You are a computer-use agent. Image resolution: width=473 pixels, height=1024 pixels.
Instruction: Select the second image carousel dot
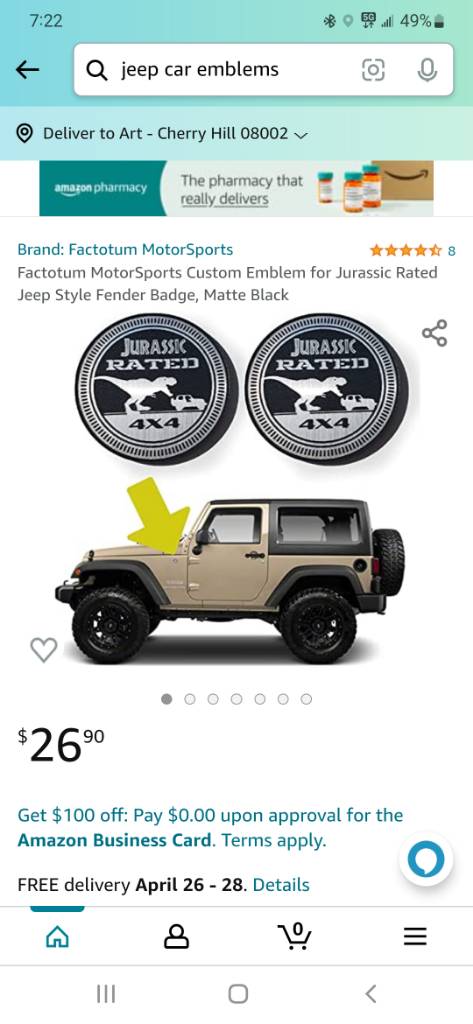[x=190, y=699]
